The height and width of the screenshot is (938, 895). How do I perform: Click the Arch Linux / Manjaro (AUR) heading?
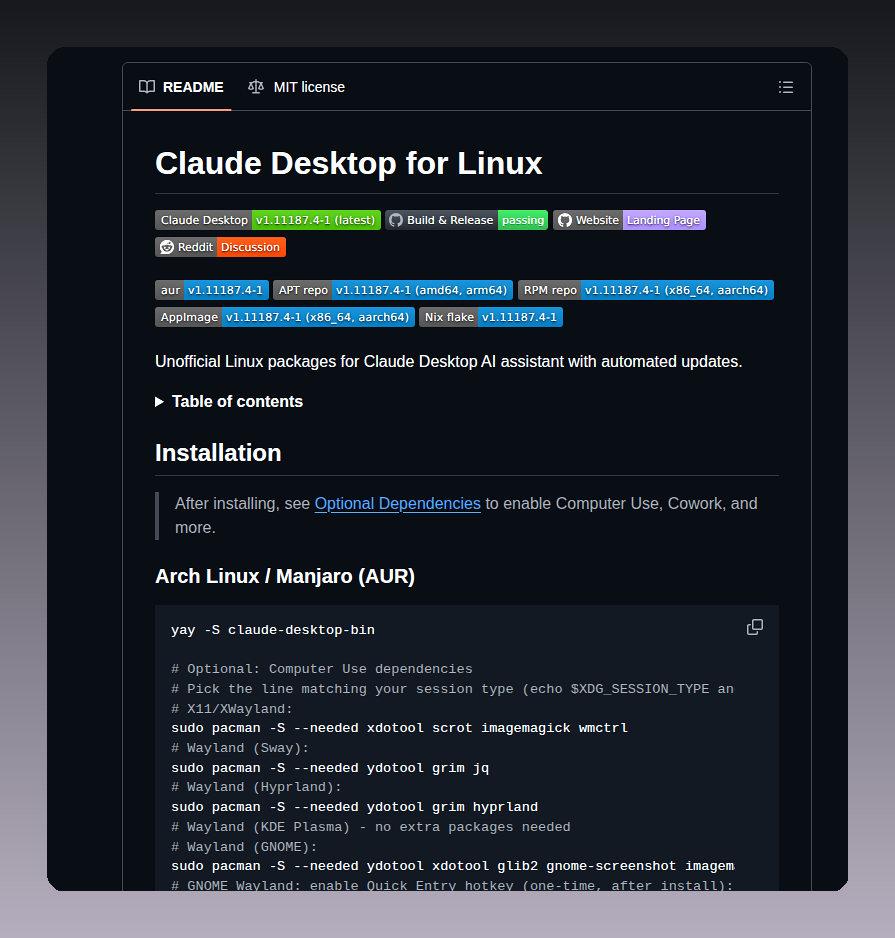(x=285, y=576)
